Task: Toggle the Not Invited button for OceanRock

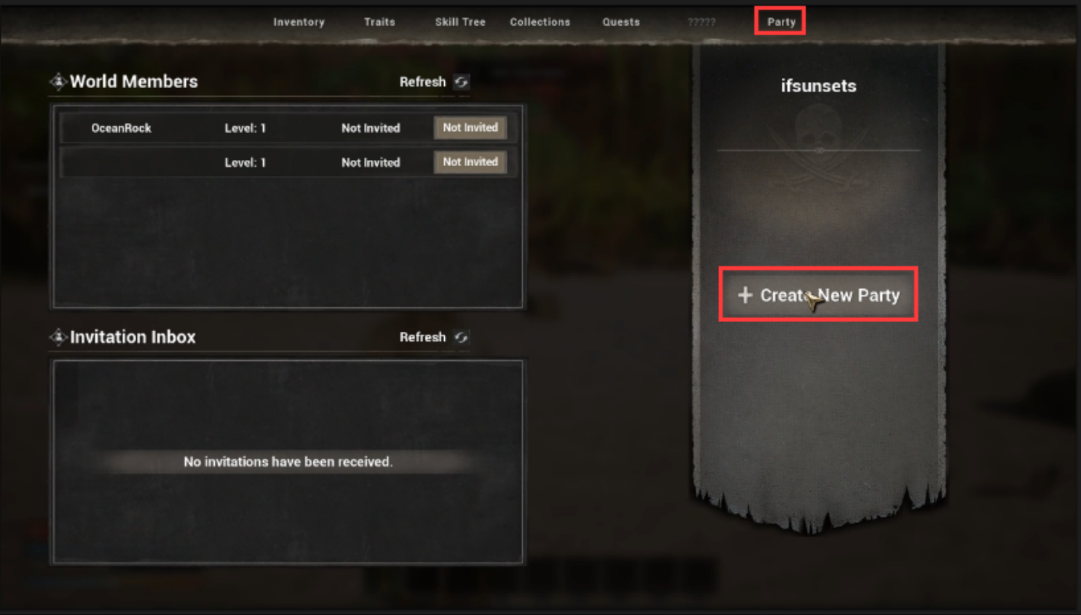Action: (x=470, y=128)
